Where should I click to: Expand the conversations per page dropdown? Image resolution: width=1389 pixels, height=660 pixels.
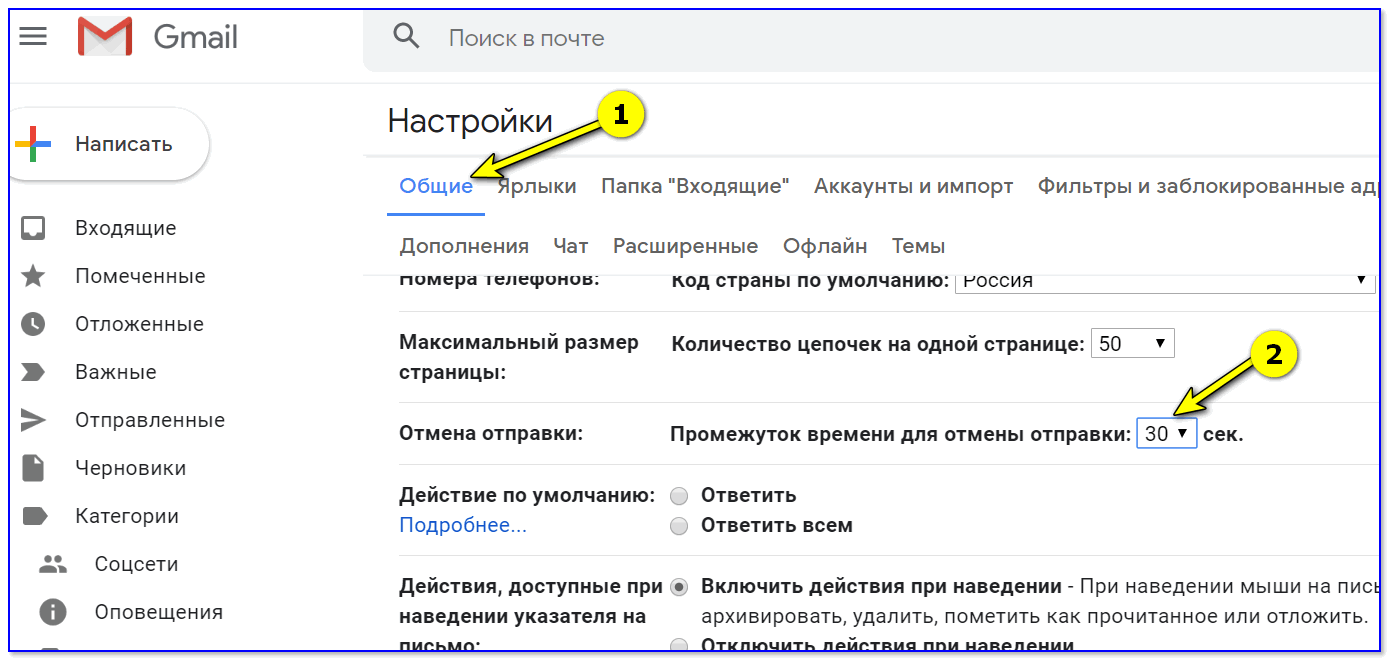pyautogui.click(x=1132, y=344)
